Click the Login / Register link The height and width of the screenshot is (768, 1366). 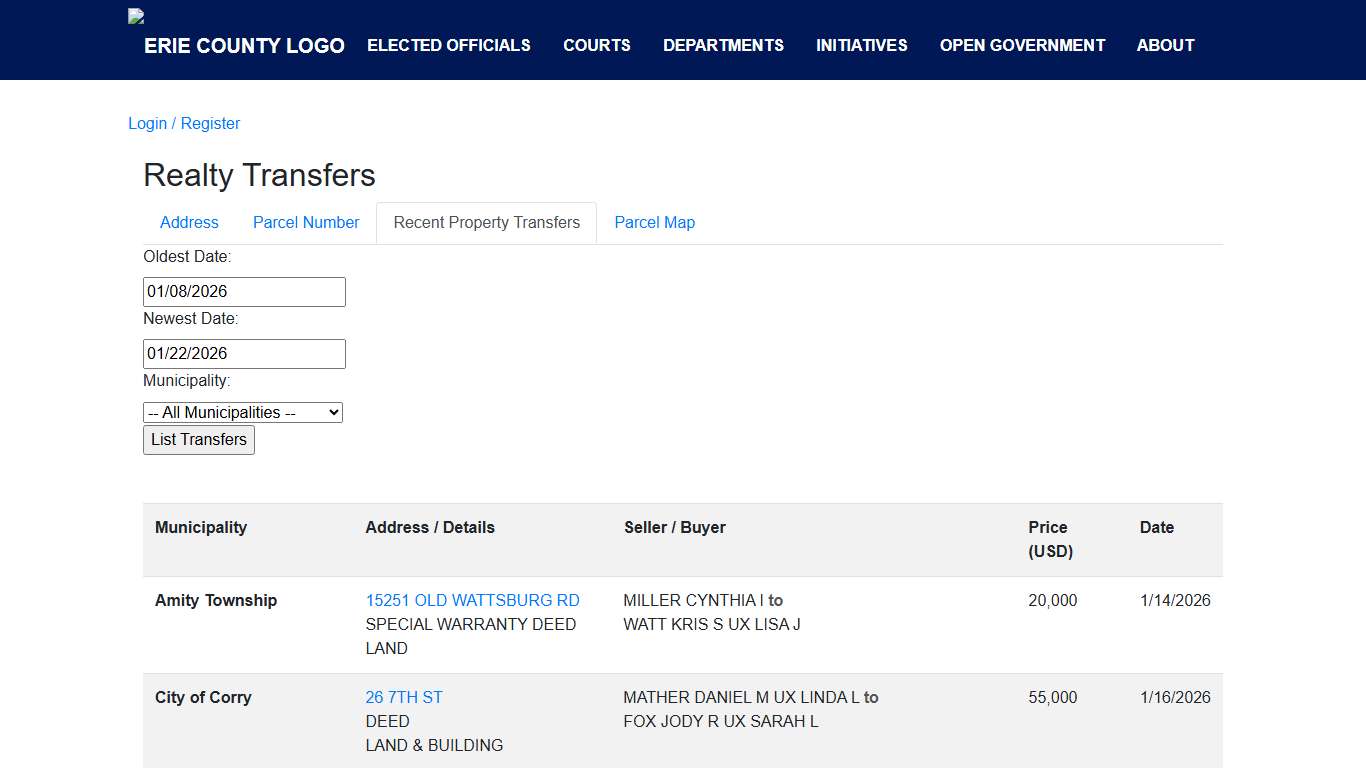point(184,123)
